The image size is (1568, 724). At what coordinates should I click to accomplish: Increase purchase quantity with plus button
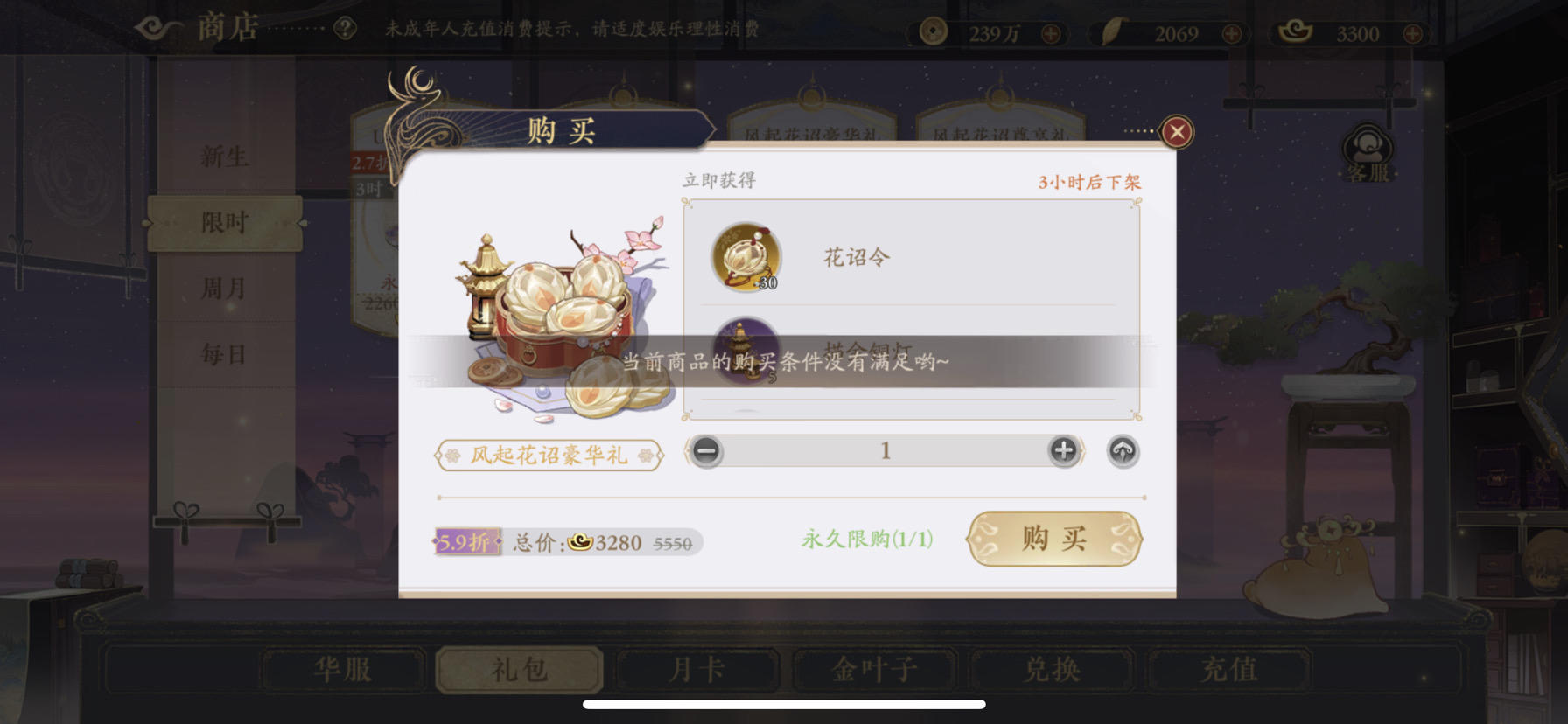(x=1063, y=451)
